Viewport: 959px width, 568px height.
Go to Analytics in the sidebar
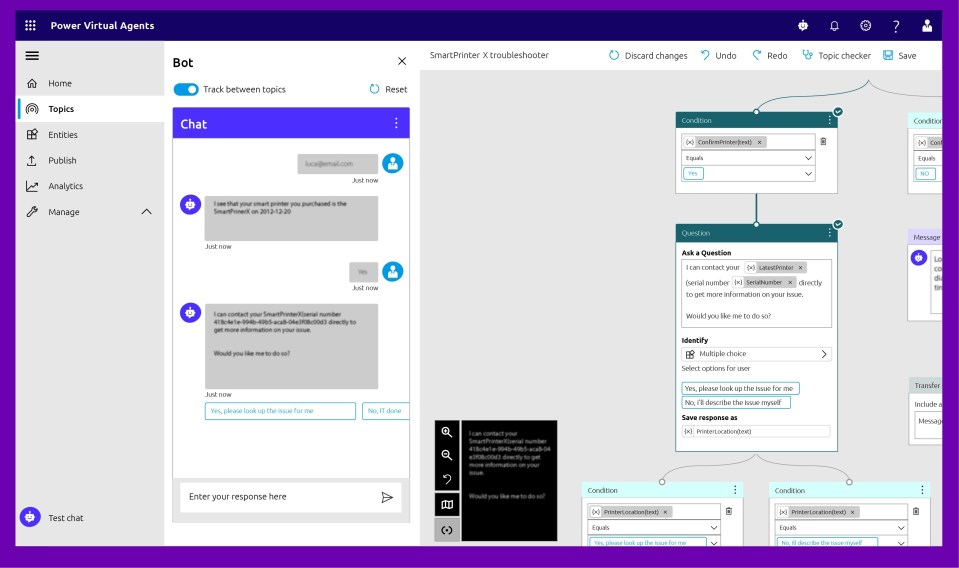[x=66, y=186]
